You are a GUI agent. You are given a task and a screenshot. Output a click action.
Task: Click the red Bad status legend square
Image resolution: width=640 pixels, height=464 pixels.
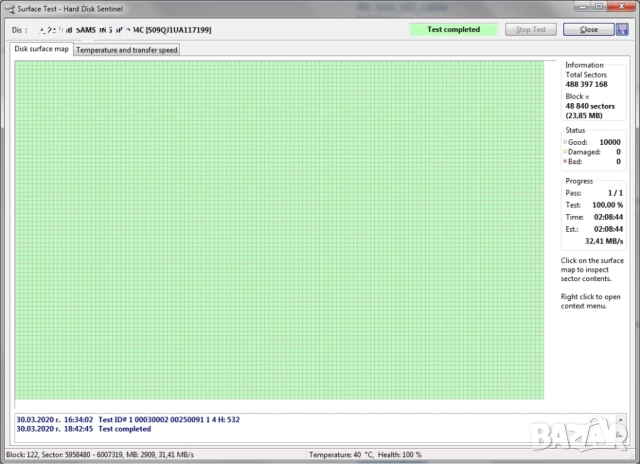pyautogui.click(x=565, y=161)
